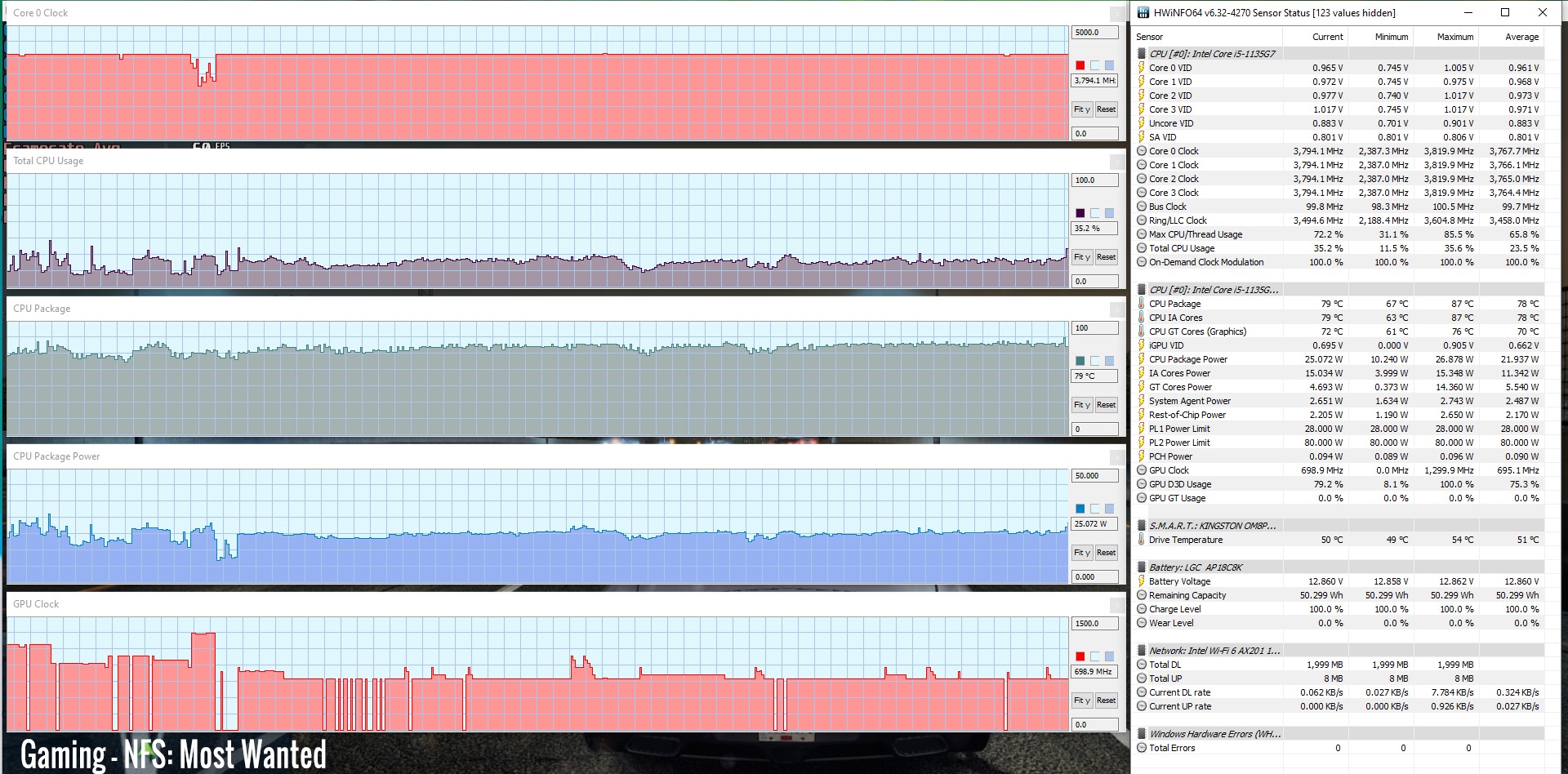Click the lightning icon beside Battery Voltage
The width and height of the screenshot is (1568, 774).
click(x=1142, y=581)
